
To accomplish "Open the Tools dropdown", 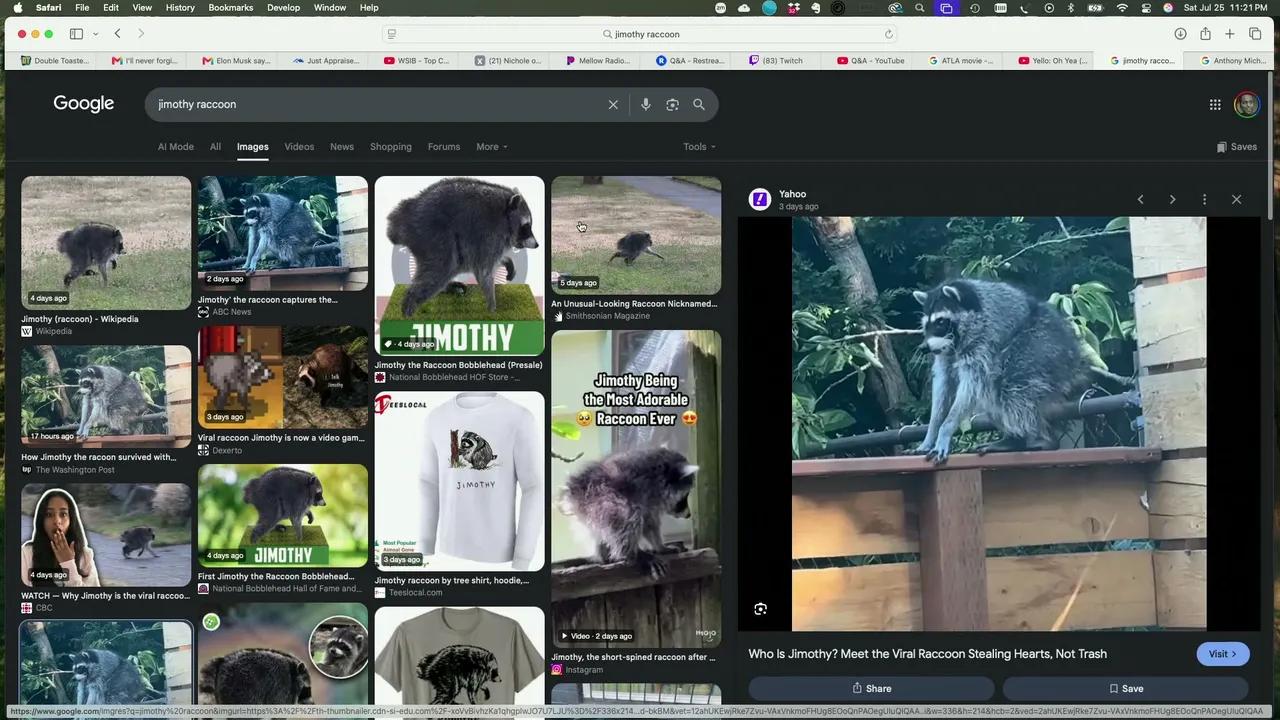I will coord(699,147).
